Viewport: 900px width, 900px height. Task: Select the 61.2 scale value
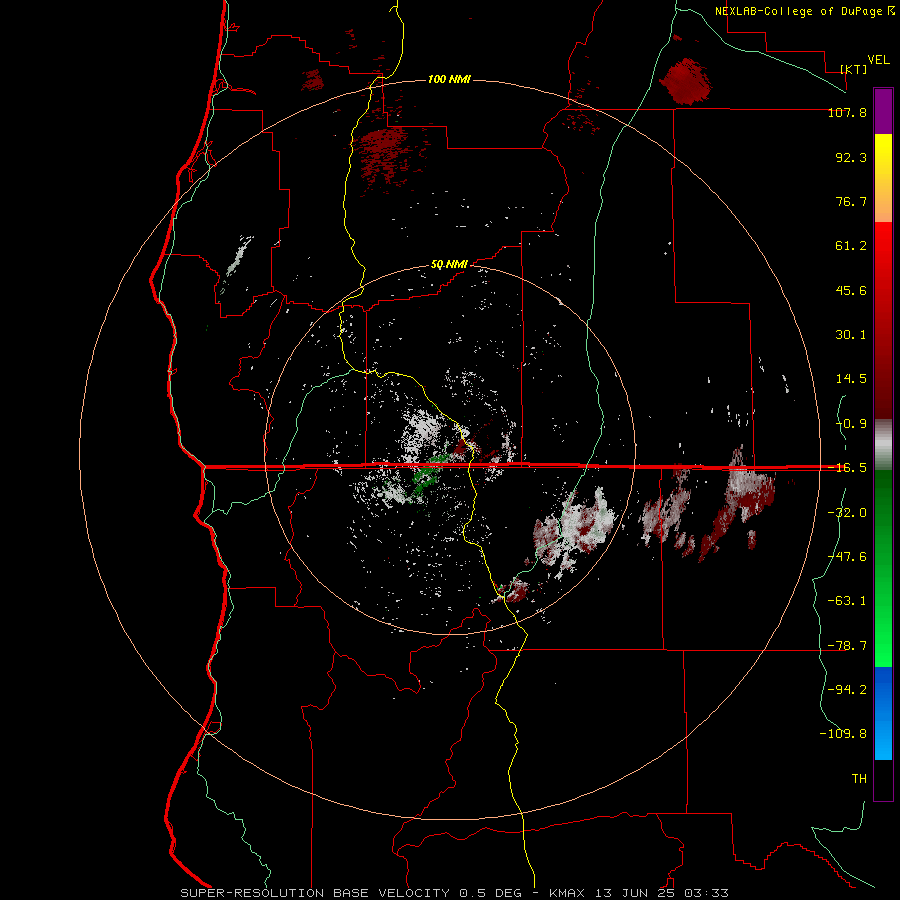pyautogui.click(x=851, y=246)
